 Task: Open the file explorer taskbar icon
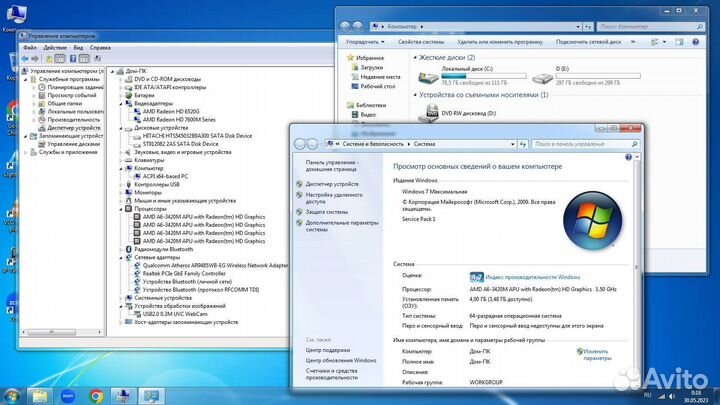point(39,396)
